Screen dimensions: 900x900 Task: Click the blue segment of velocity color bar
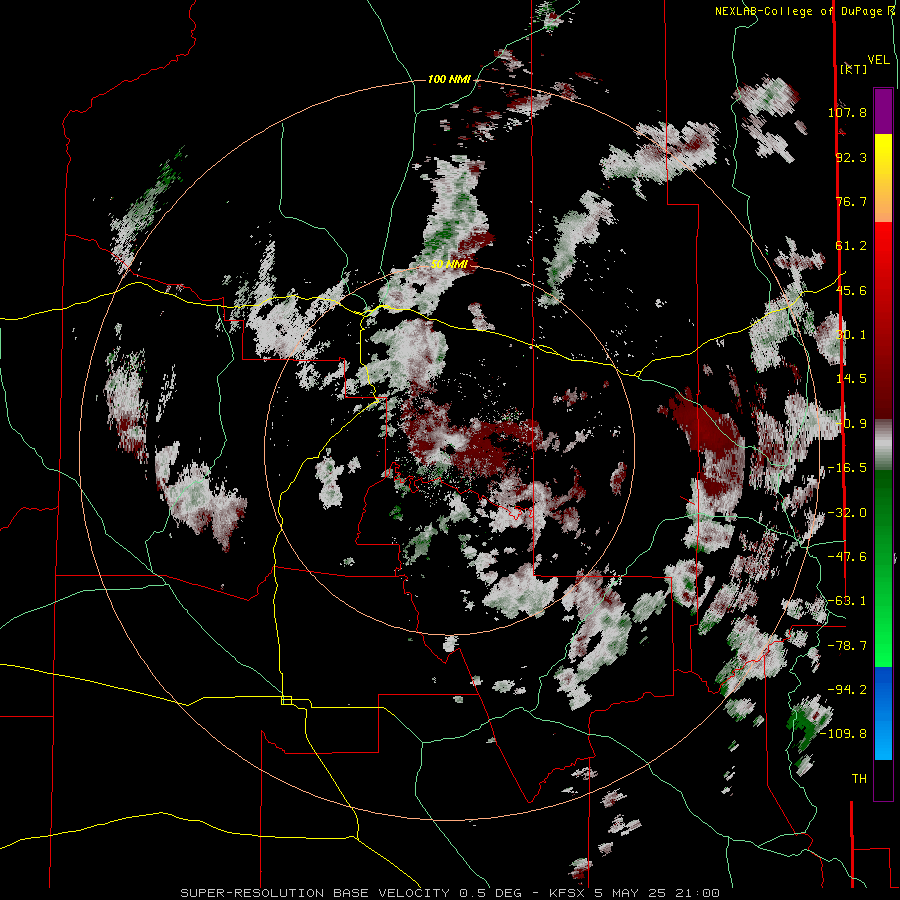pos(883,713)
